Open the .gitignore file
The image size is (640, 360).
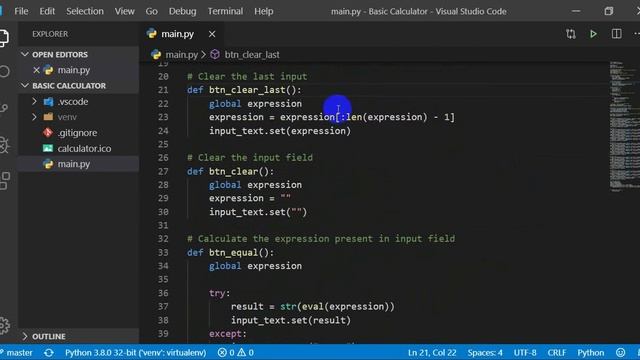[77, 133]
